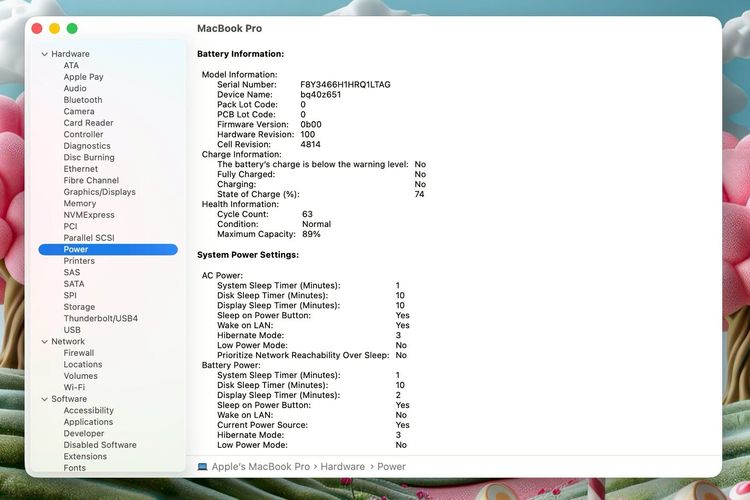The image size is (750, 500).
Task: Select Disabled Software in the sidebar
Action: [100, 445]
